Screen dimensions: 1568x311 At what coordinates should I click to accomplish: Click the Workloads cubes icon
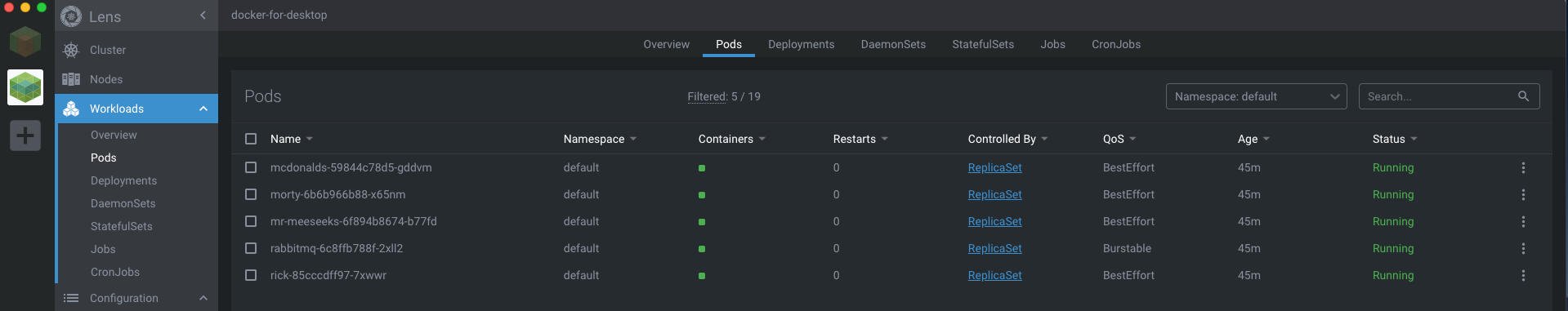(x=71, y=109)
